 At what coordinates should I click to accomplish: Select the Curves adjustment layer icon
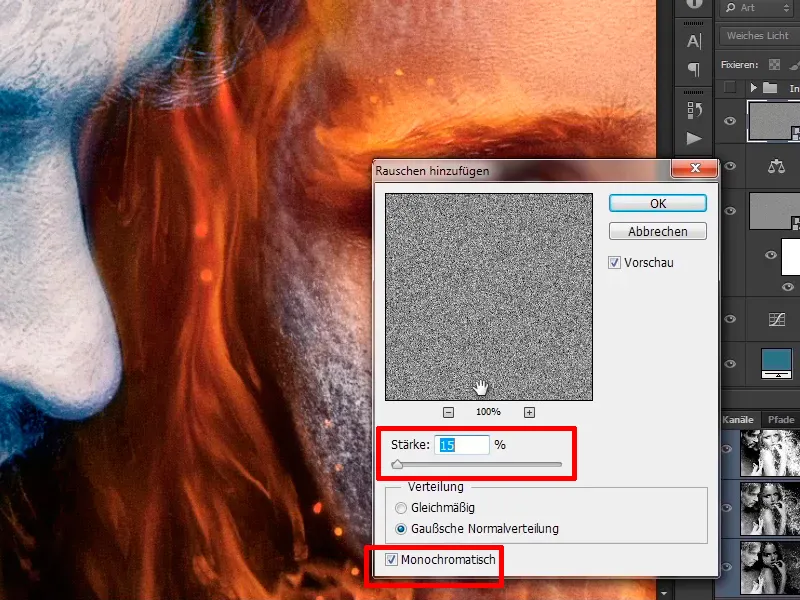pyautogui.click(x=777, y=319)
